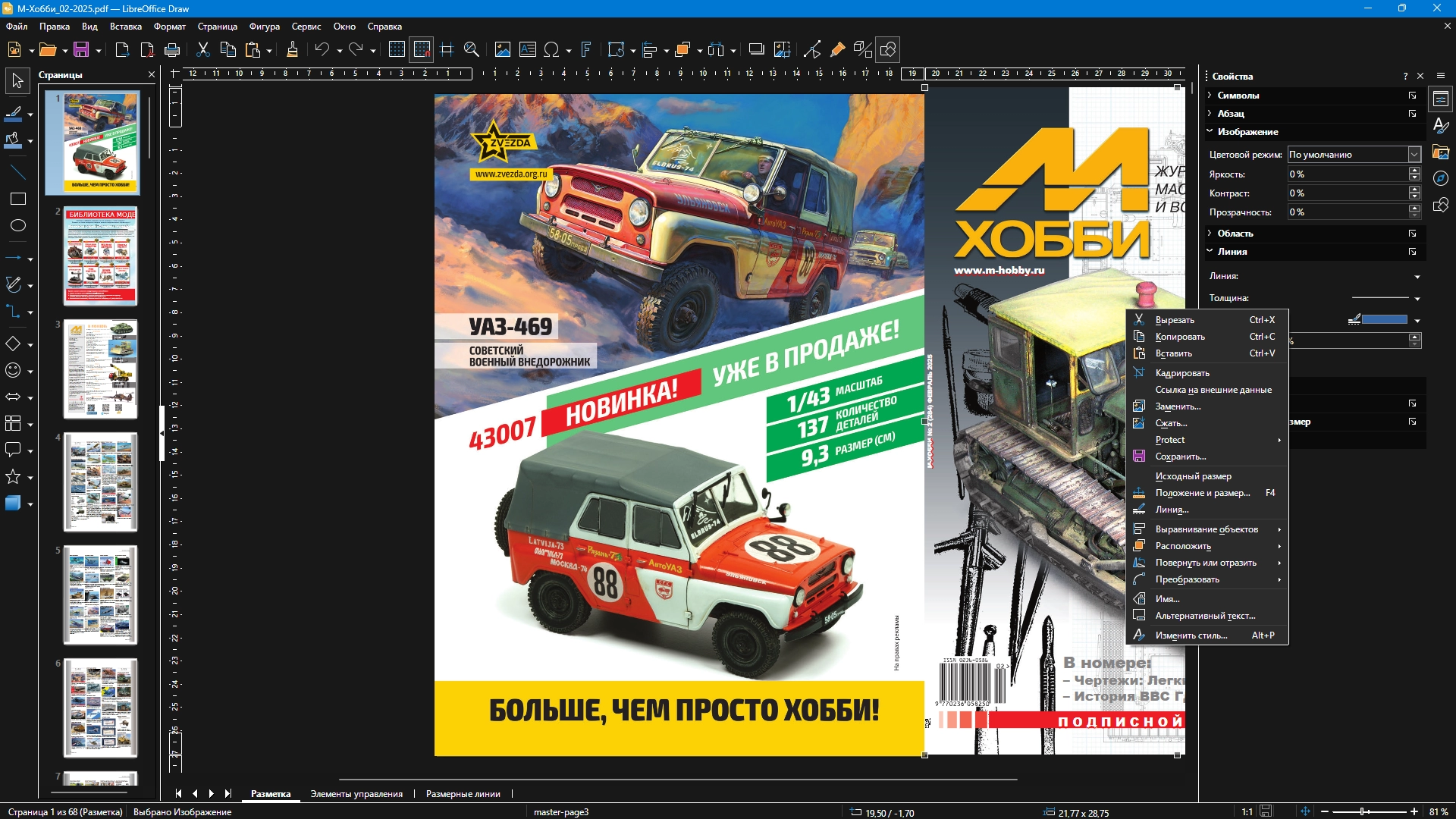Select page 3 thumbnail
Viewport: 1456px width, 819px height.
pos(100,369)
